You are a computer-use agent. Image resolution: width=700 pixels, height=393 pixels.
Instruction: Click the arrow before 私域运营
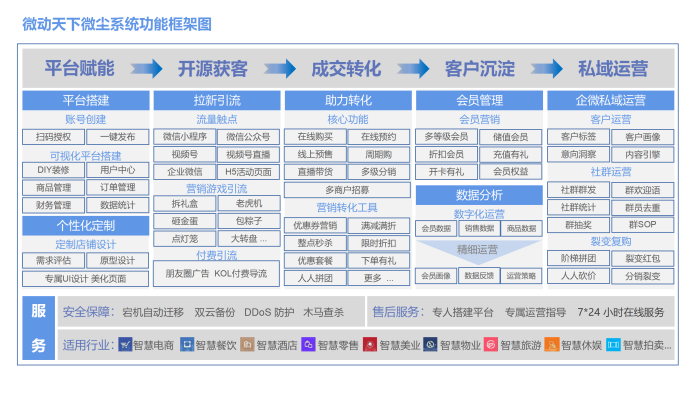pyautogui.click(x=546, y=69)
